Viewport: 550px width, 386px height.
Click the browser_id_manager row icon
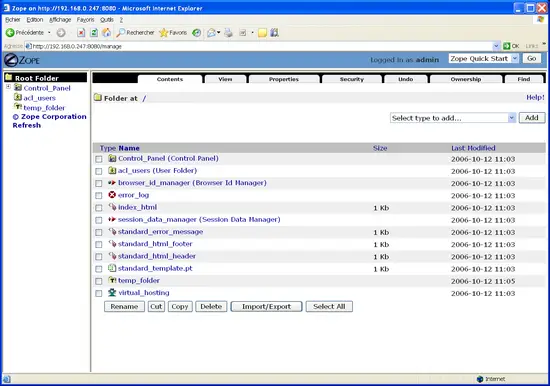[112, 183]
